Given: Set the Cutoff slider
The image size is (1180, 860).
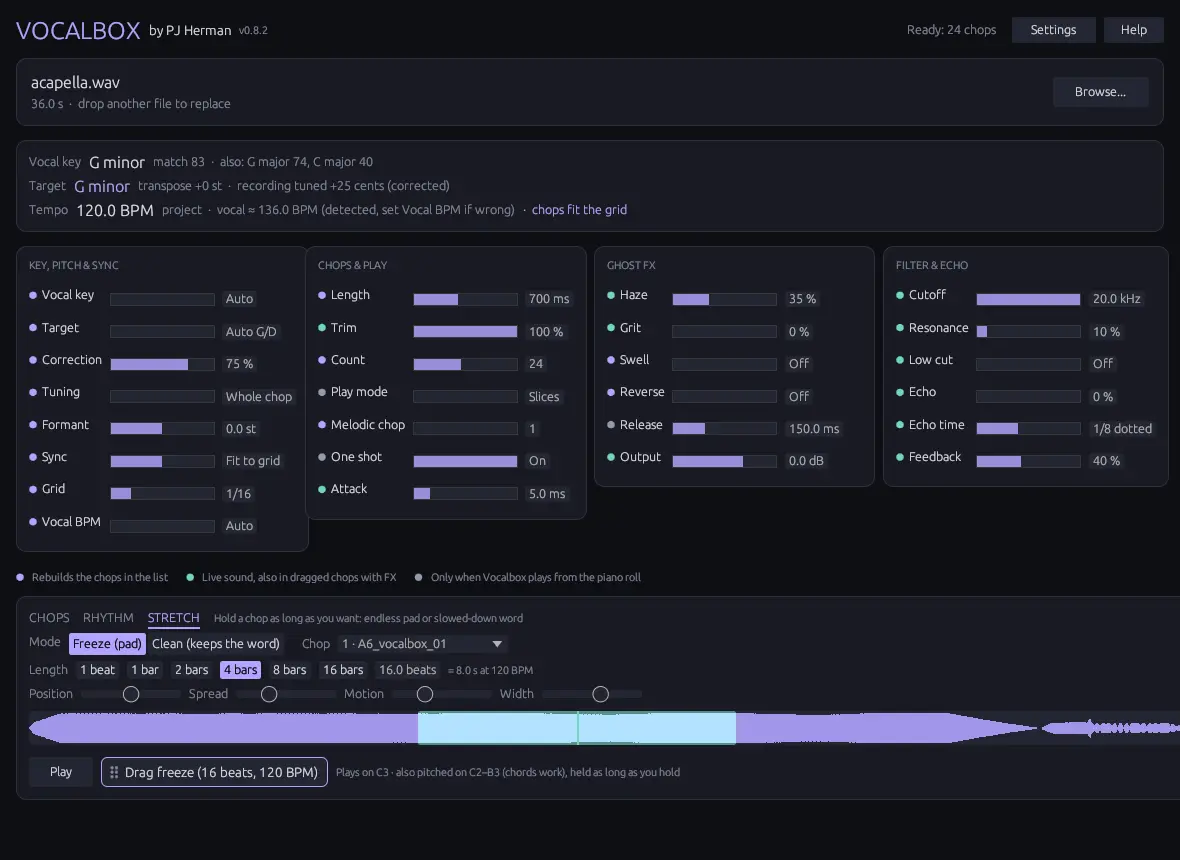Looking at the screenshot, I should [x=1028, y=299].
